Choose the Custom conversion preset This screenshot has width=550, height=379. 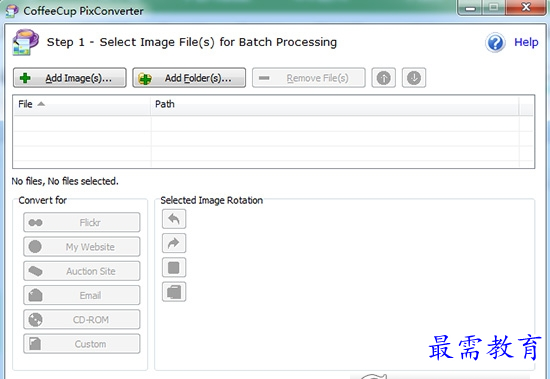tap(82, 344)
